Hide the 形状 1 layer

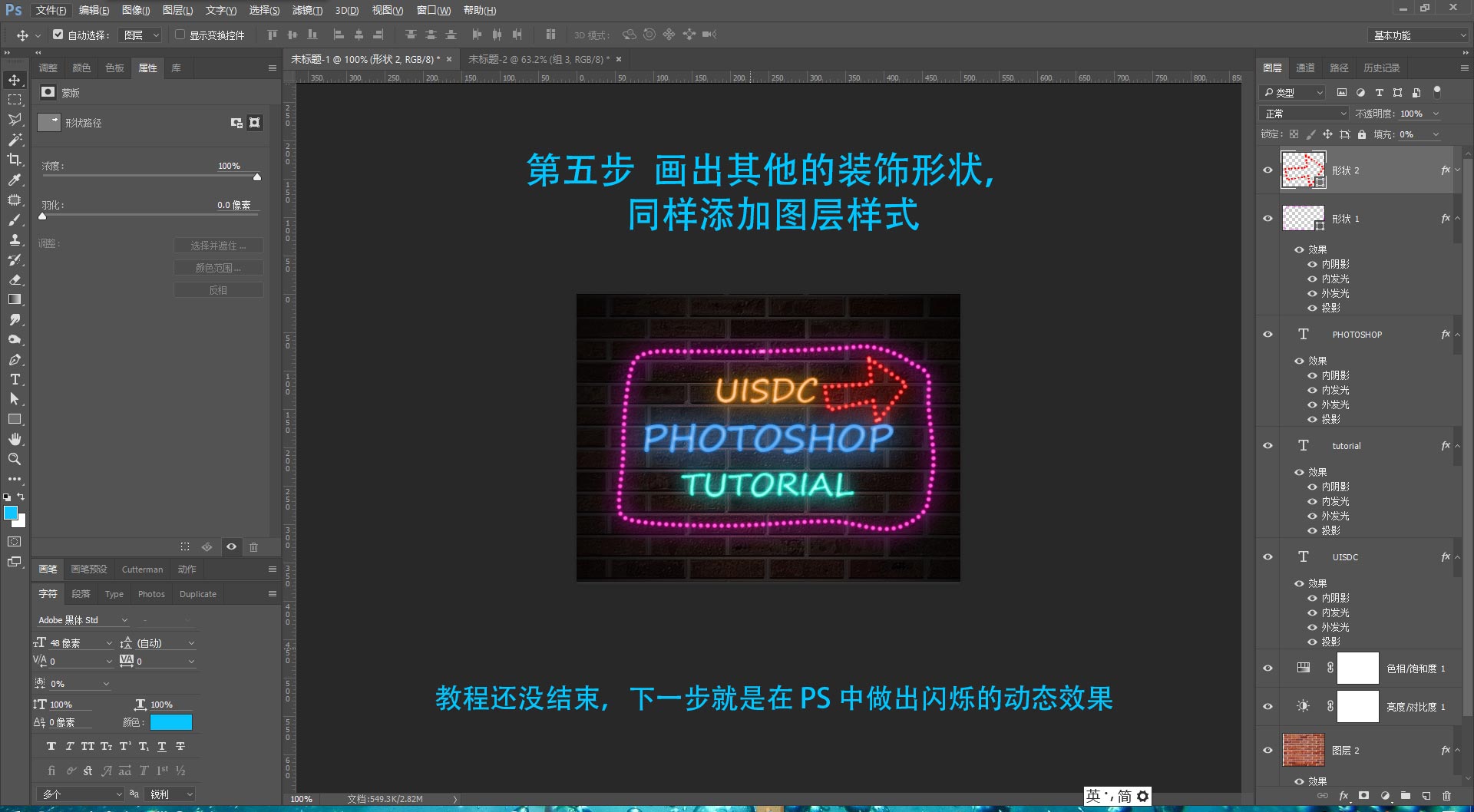tap(1268, 219)
